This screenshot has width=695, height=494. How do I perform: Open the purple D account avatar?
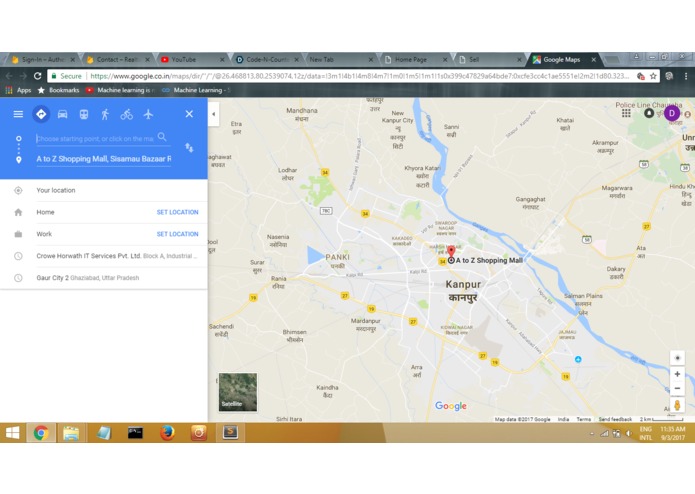click(x=672, y=113)
